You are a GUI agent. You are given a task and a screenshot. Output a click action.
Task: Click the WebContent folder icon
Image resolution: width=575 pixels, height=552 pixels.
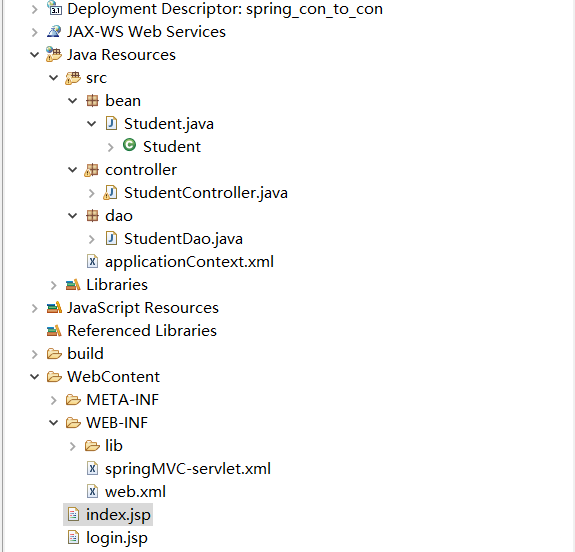pyautogui.click(x=54, y=376)
